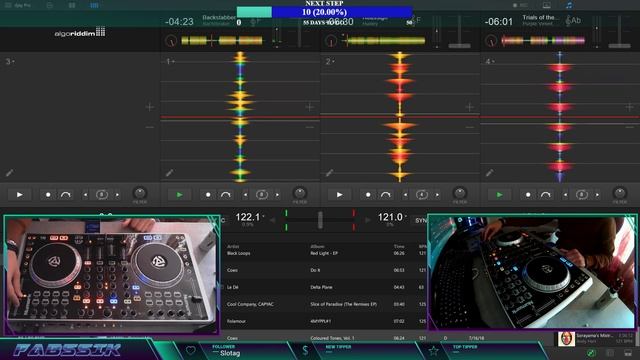The image size is (640, 360).
Task: Double the loop length on deck 2
Action: pos(438,195)
